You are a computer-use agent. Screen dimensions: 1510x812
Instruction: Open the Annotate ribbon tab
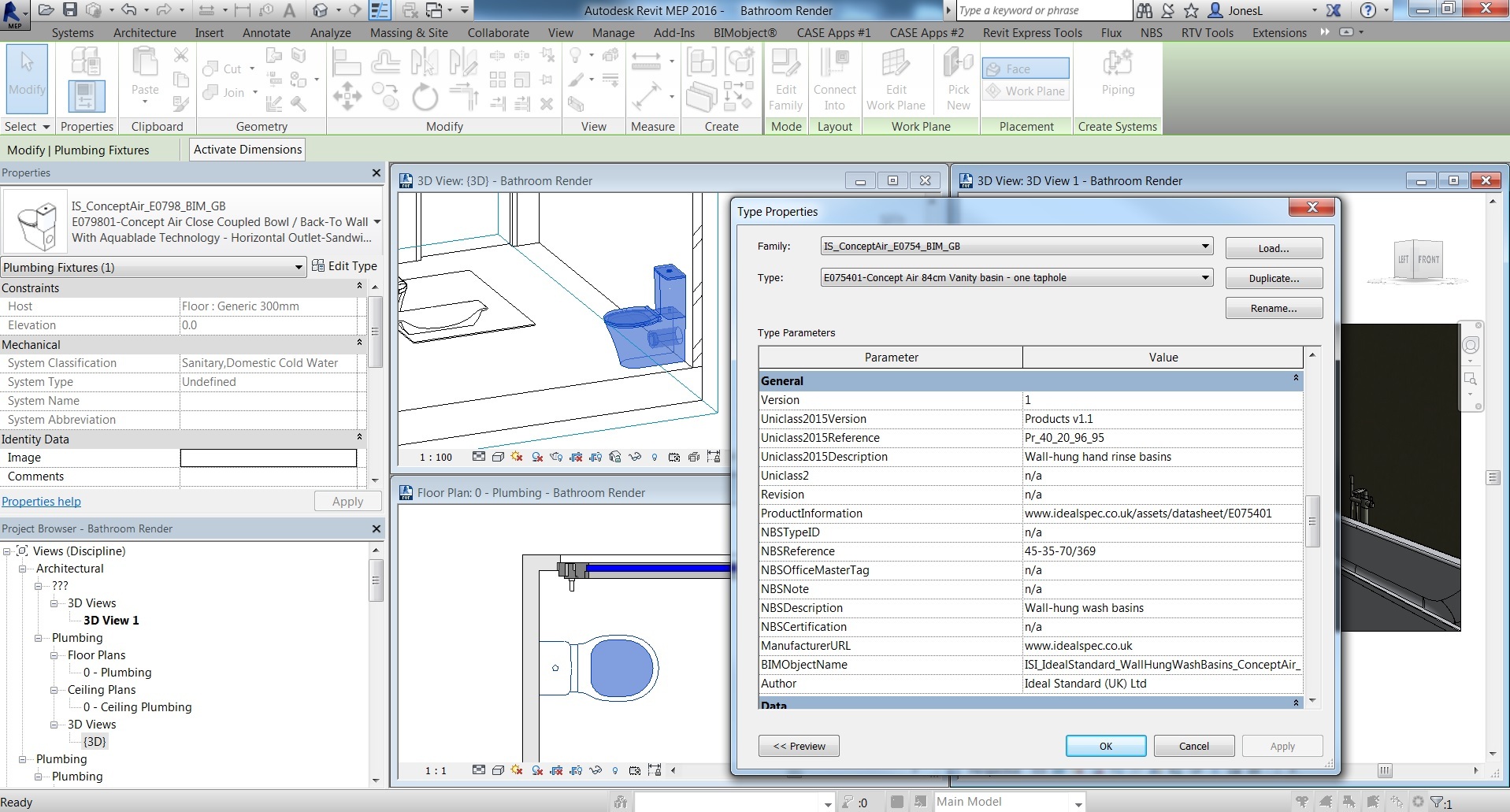266,32
